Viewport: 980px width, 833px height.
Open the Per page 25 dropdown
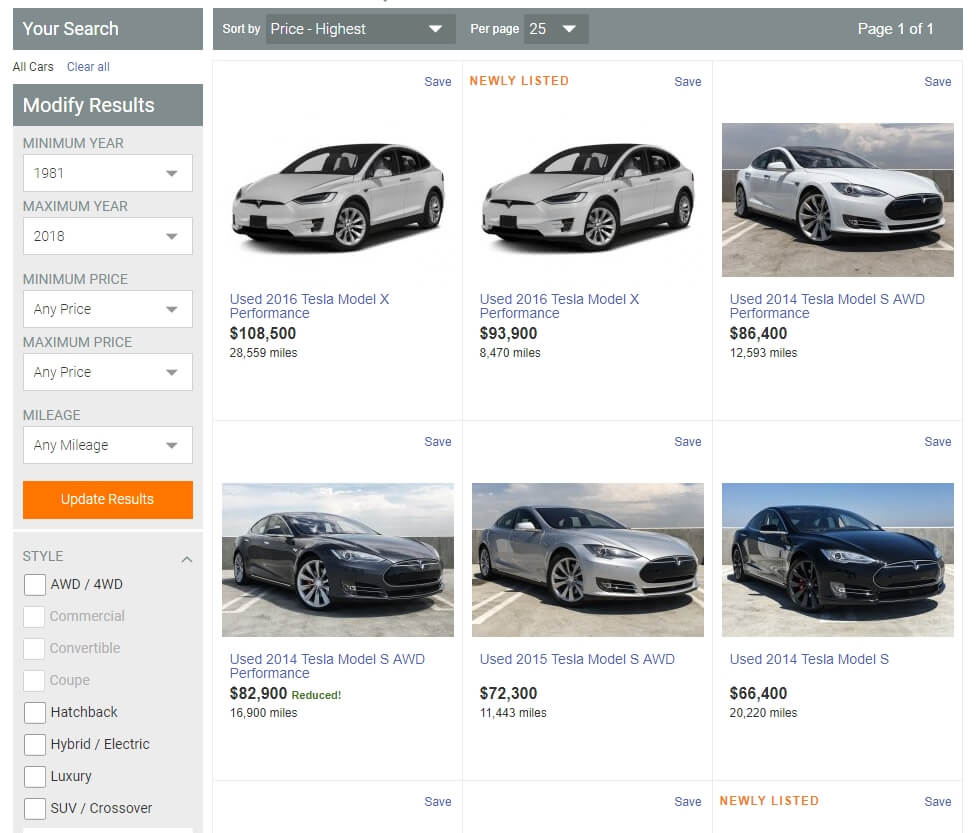pyautogui.click(x=556, y=29)
